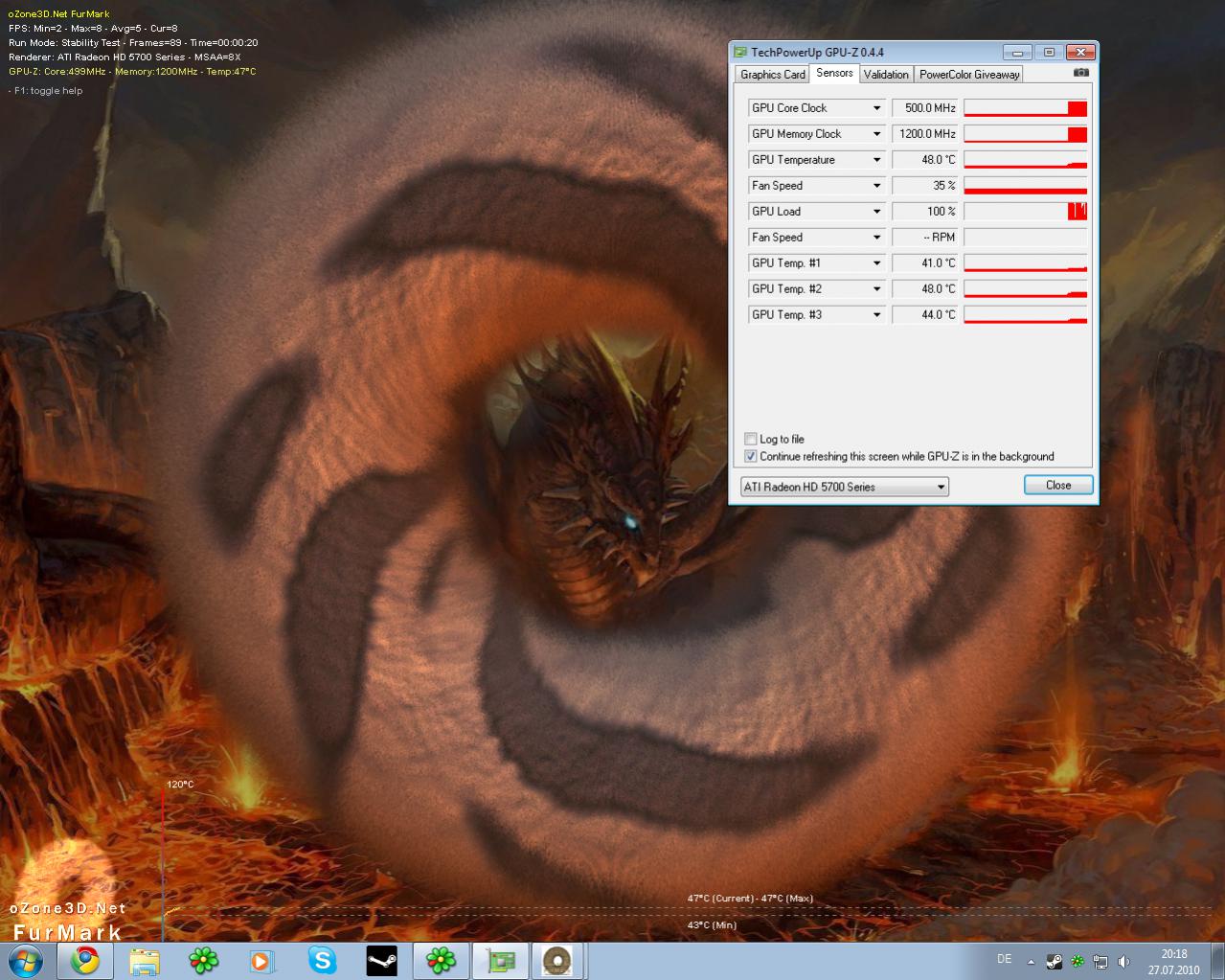Open the GPU Temp. #2 dropdown
Image resolution: width=1225 pixels, height=980 pixels.
coord(876,289)
